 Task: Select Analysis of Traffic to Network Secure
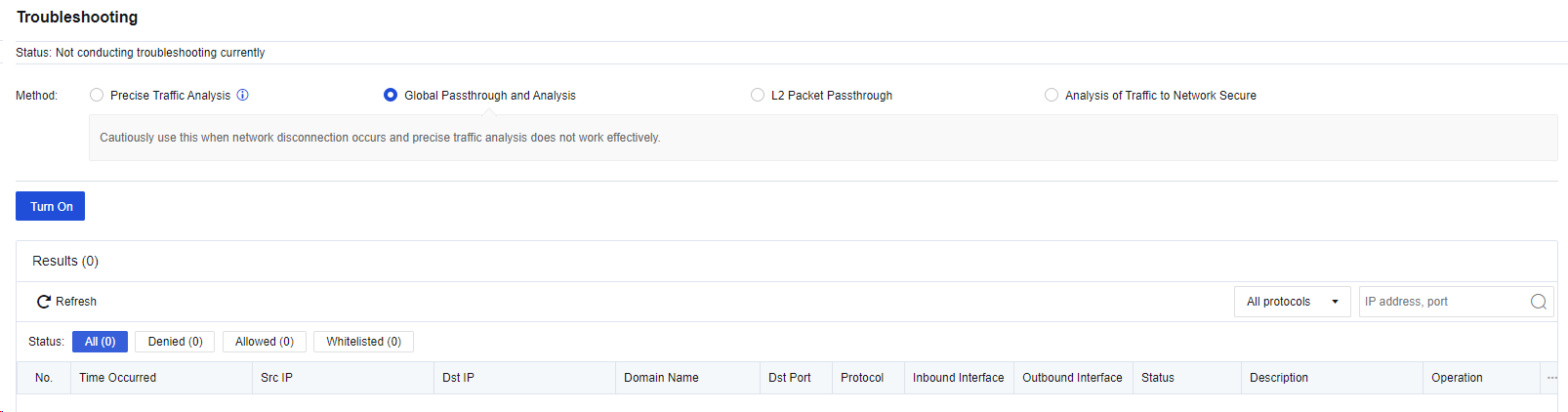tap(1052, 95)
